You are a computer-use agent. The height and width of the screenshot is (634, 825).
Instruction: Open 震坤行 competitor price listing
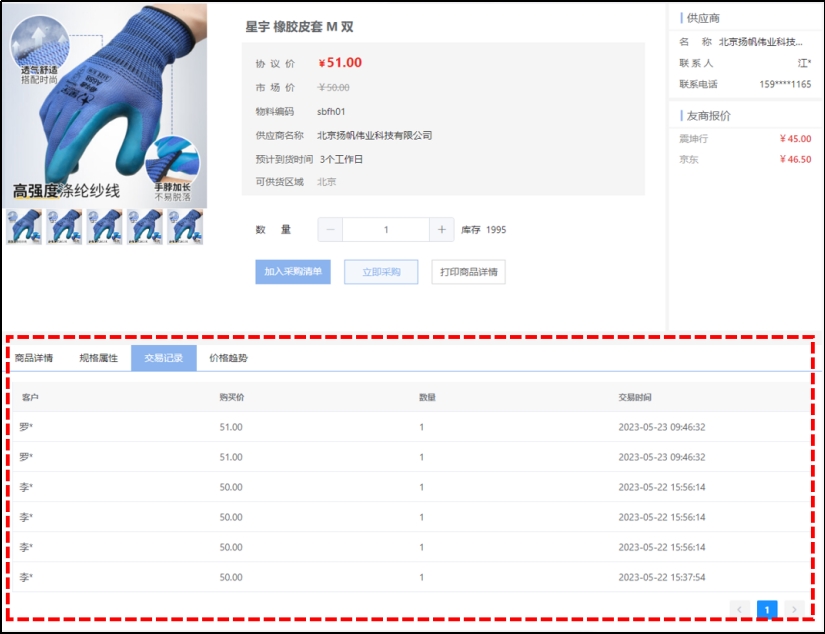[x=694, y=139]
